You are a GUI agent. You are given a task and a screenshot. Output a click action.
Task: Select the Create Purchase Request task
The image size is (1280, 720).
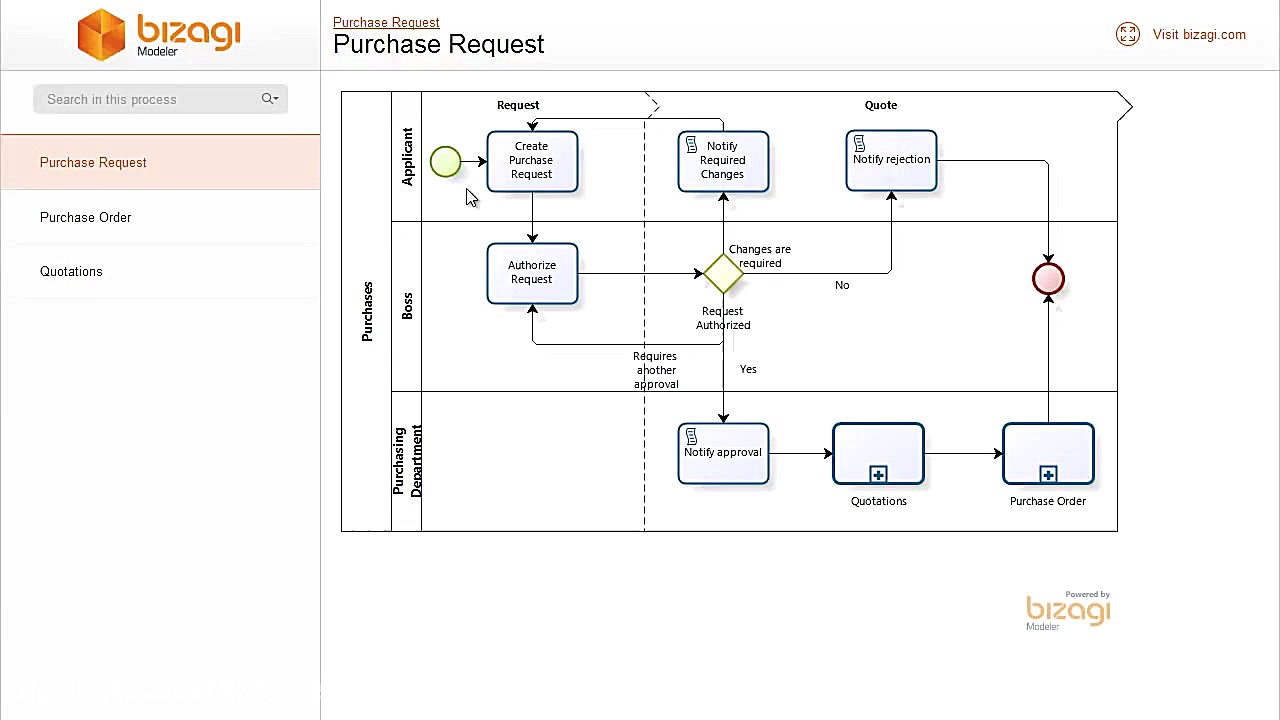[531, 160]
